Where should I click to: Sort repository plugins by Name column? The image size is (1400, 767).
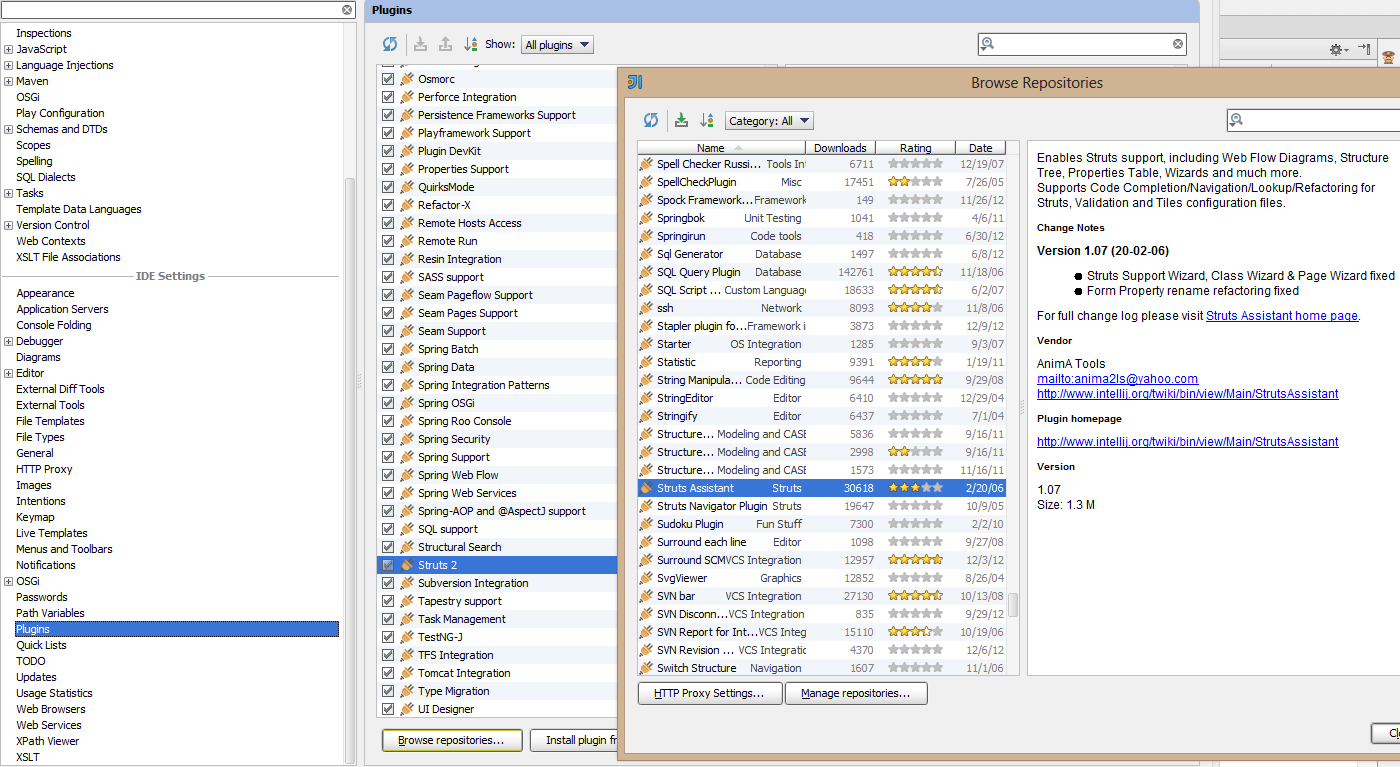click(721, 148)
